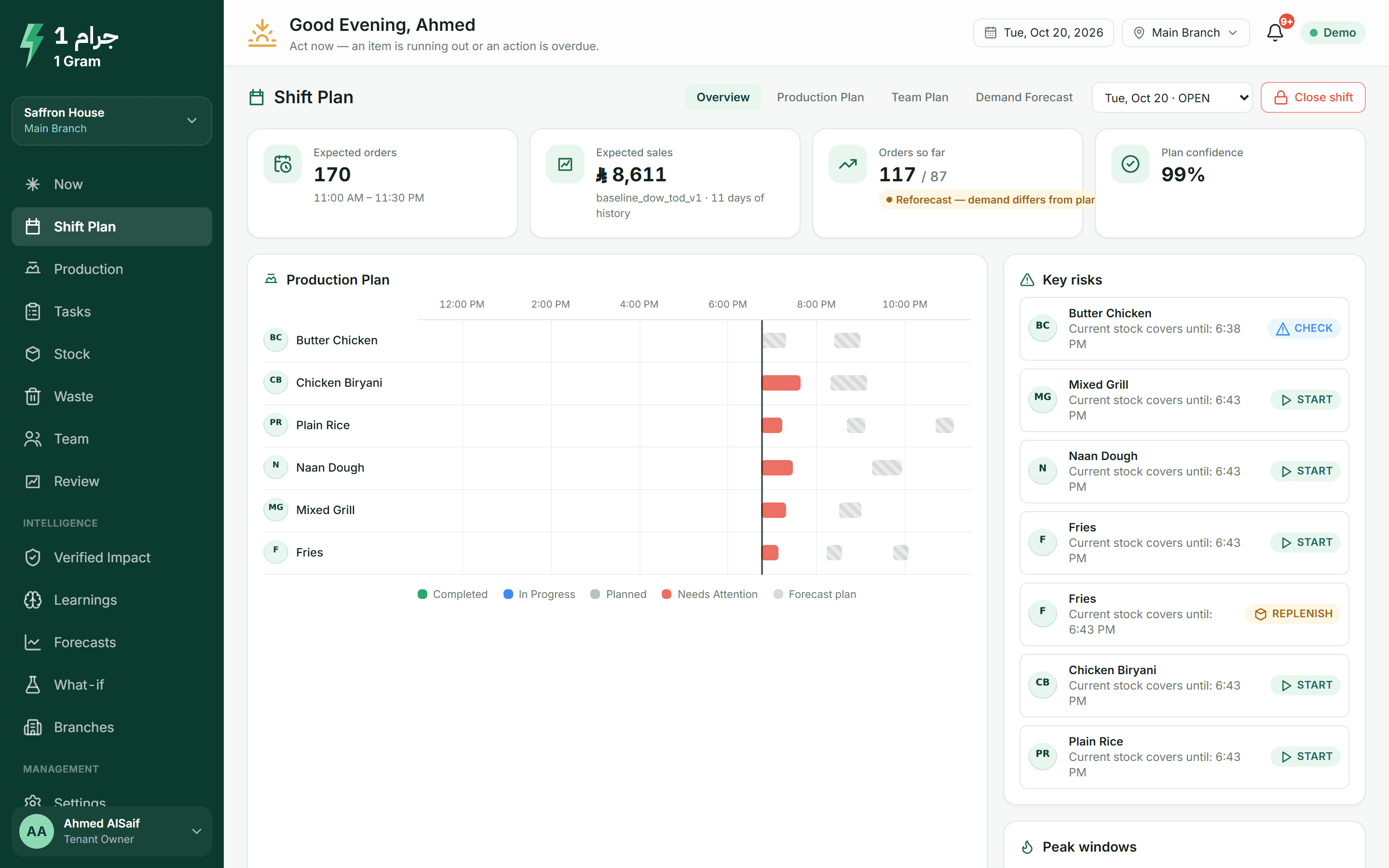The width and height of the screenshot is (1389, 868).
Task: Click START for Chicken Biryani risk
Action: click(1305, 685)
